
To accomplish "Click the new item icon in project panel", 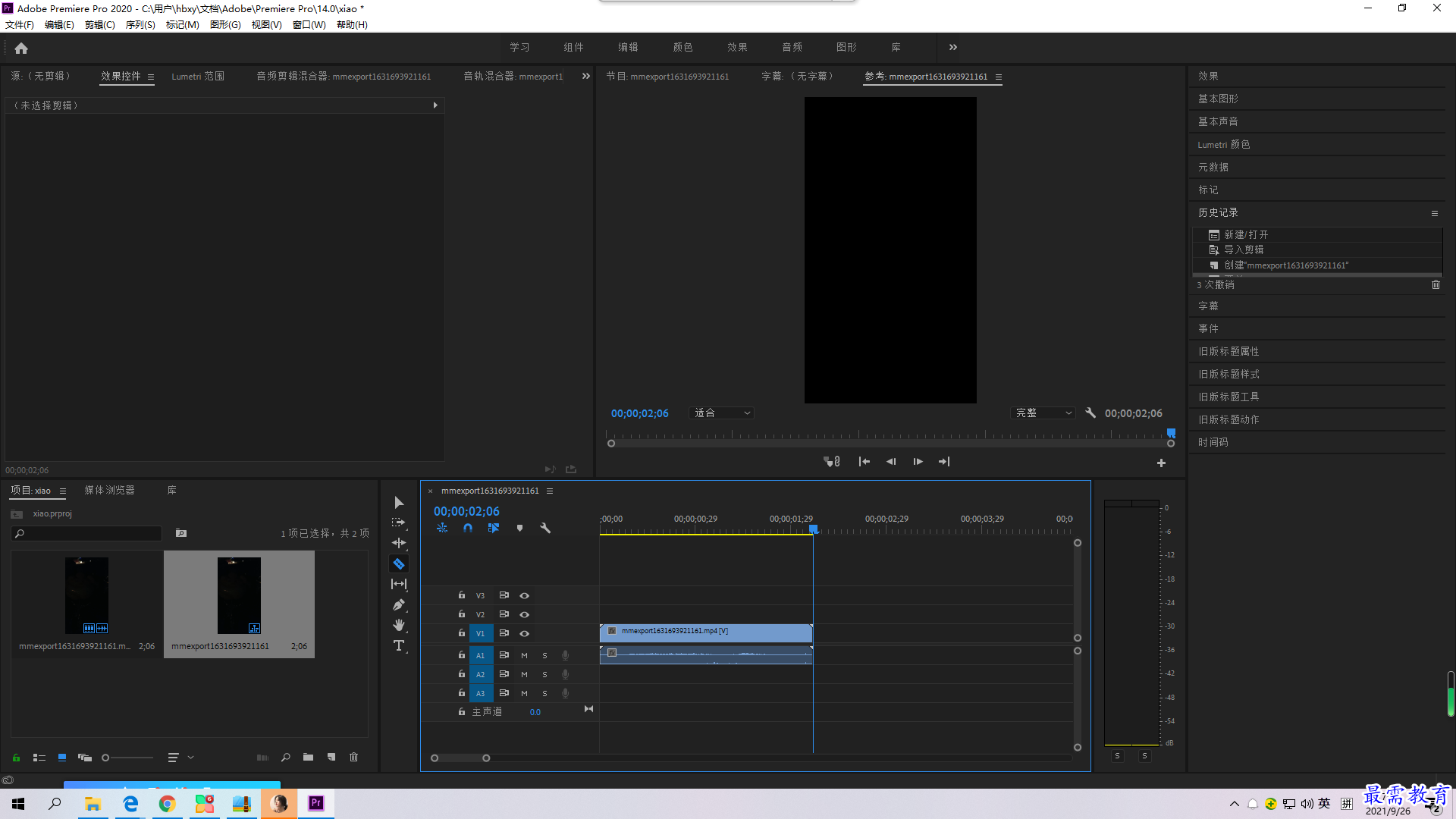I will pyautogui.click(x=331, y=757).
